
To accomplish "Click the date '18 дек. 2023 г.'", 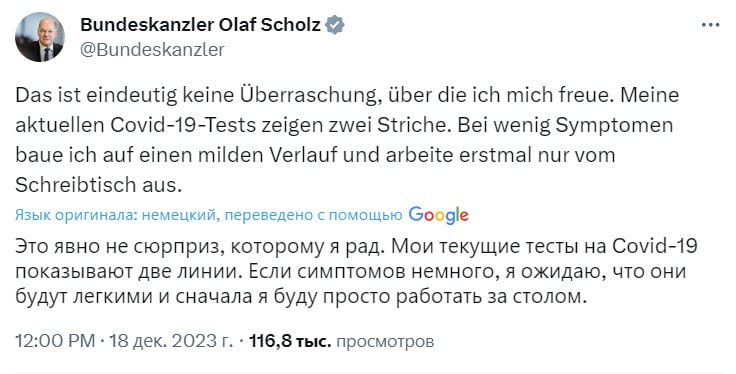I will [171, 341].
